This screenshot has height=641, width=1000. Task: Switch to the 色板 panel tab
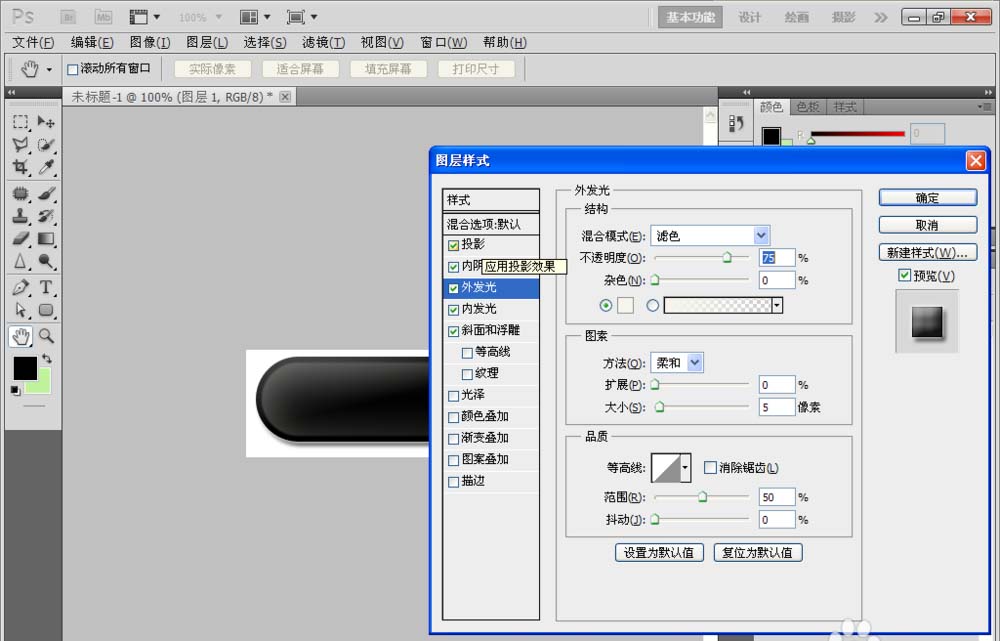(808, 106)
